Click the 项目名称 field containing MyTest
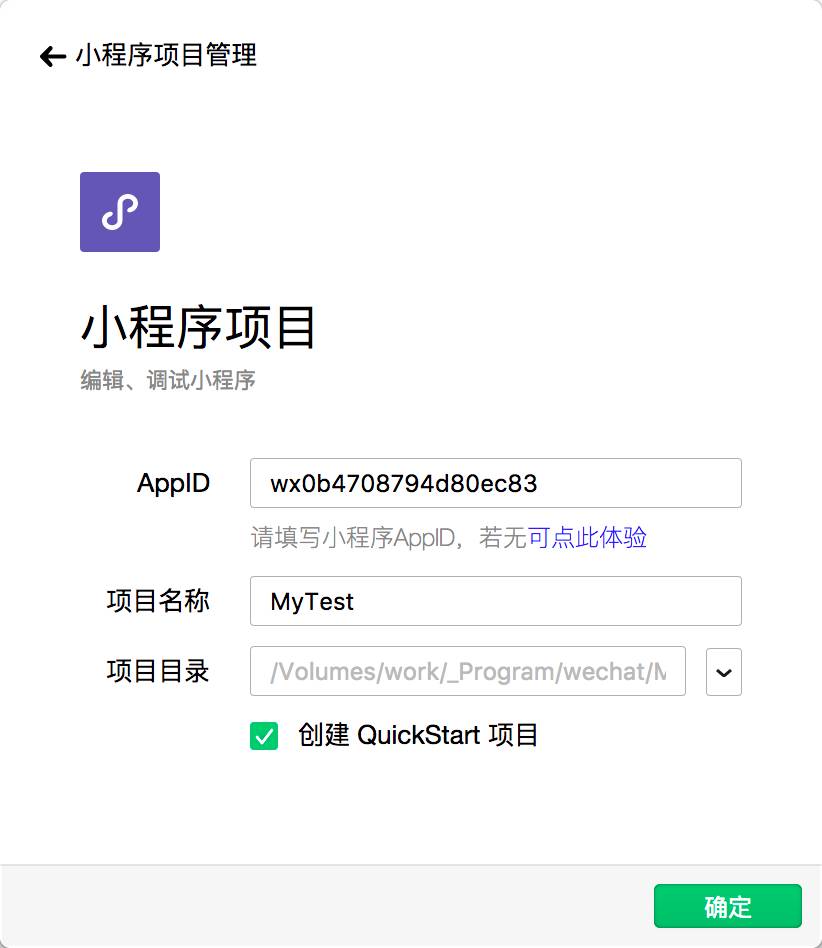The image size is (822, 948). click(496, 601)
